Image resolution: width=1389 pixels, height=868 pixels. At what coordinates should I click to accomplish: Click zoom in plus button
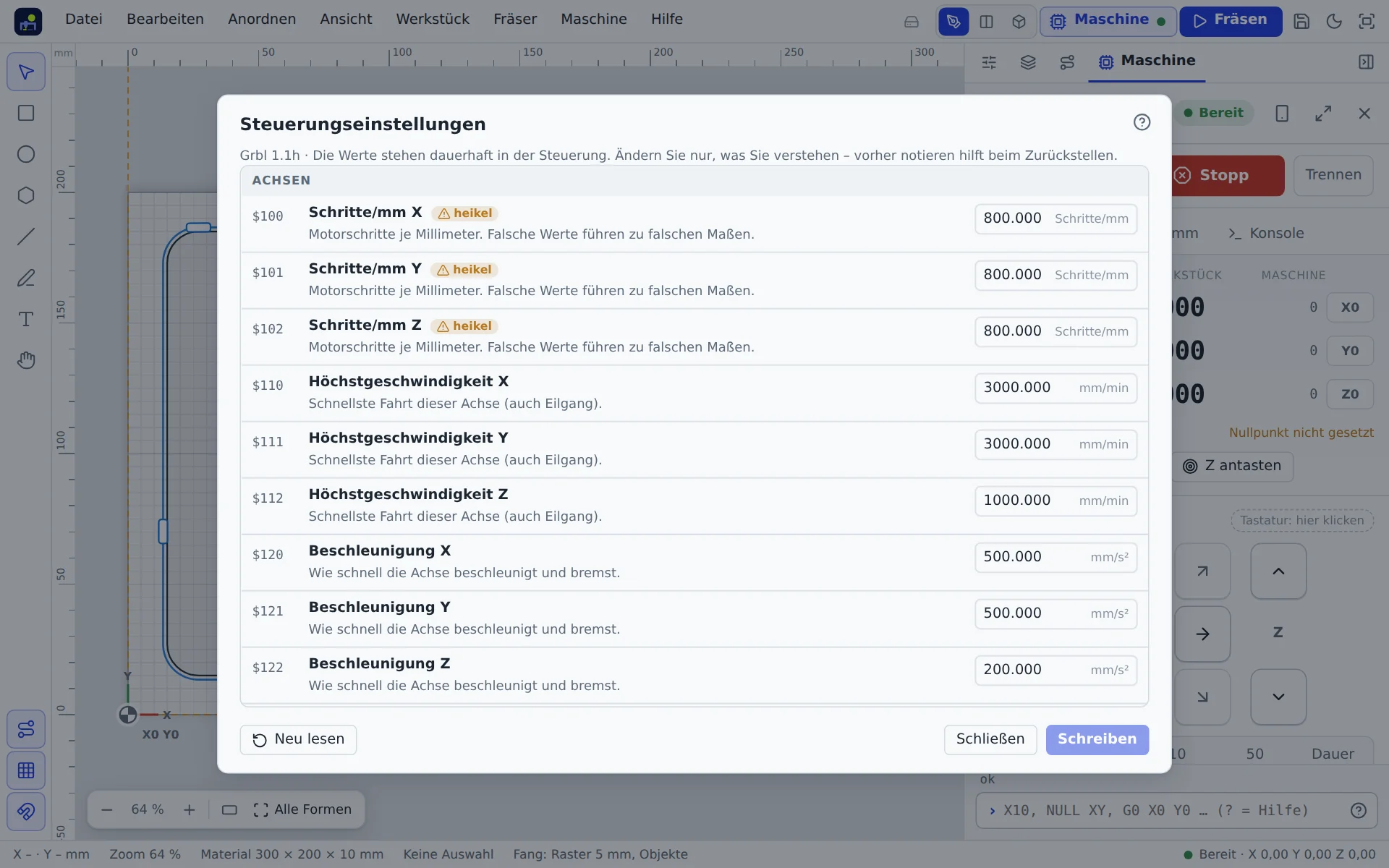190,810
